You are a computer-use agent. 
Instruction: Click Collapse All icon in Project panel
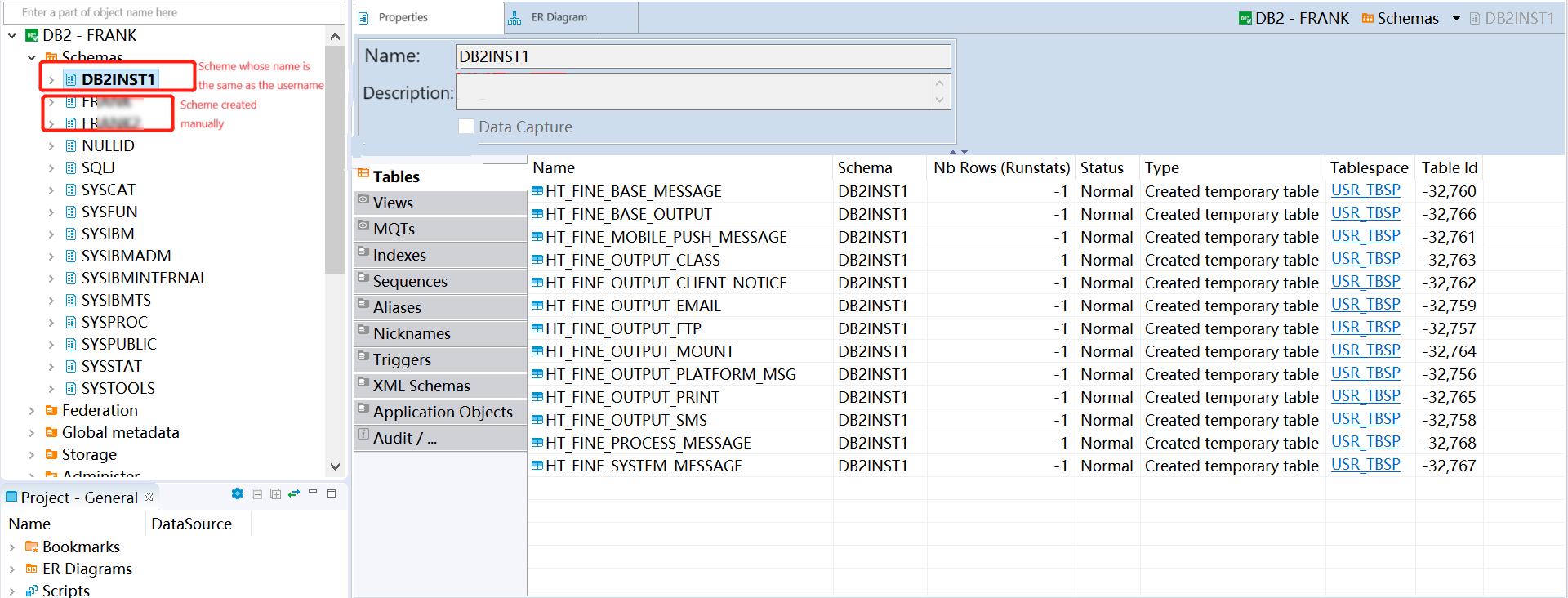257,493
